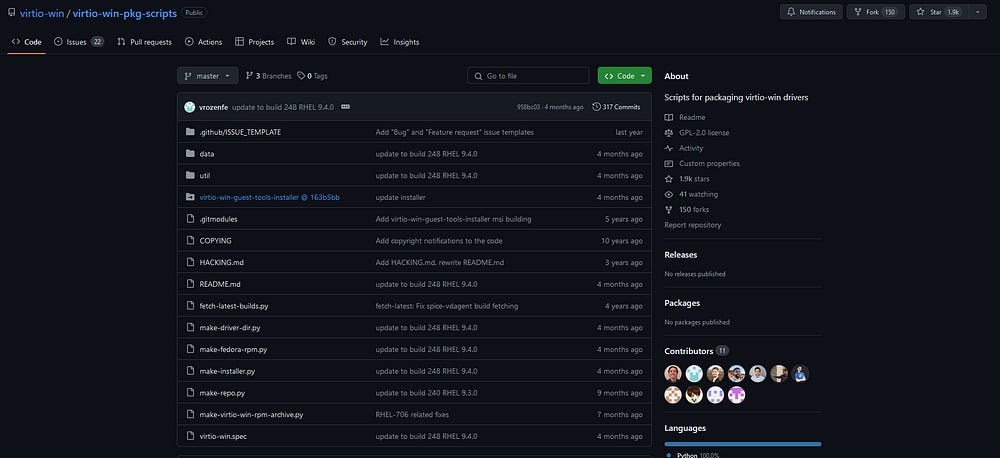Click the Go to file search field
1000x458 pixels.
(x=528, y=75)
